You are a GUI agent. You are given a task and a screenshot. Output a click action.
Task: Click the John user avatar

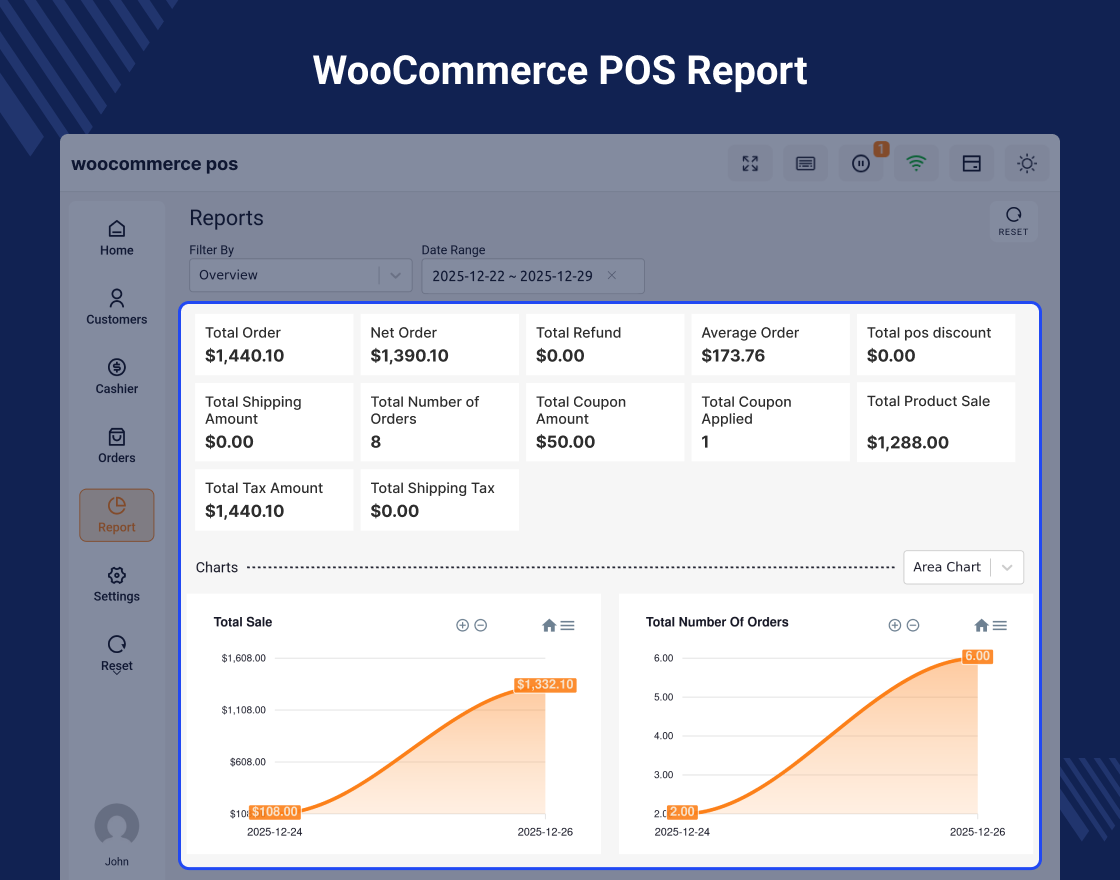(x=116, y=826)
